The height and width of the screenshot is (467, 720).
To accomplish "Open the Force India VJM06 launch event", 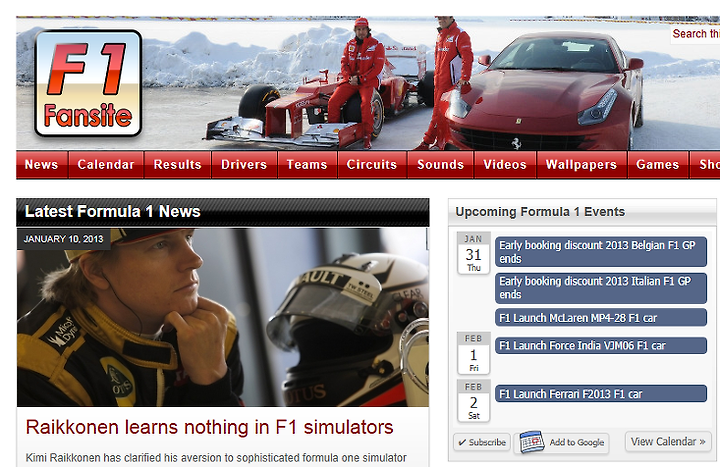I will [601, 345].
